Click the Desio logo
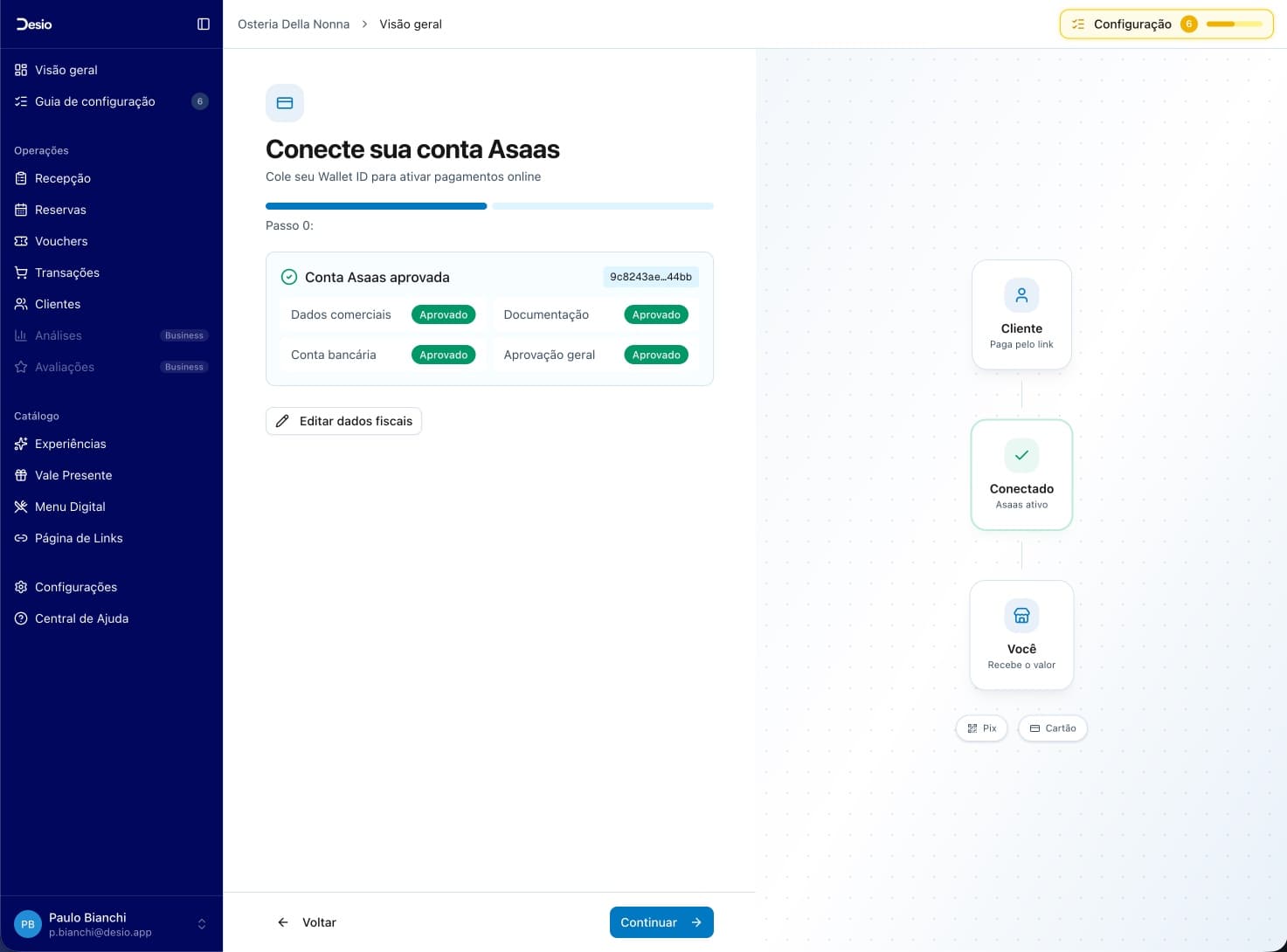The width and height of the screenshot is (1287, 952). pos(34,24)
